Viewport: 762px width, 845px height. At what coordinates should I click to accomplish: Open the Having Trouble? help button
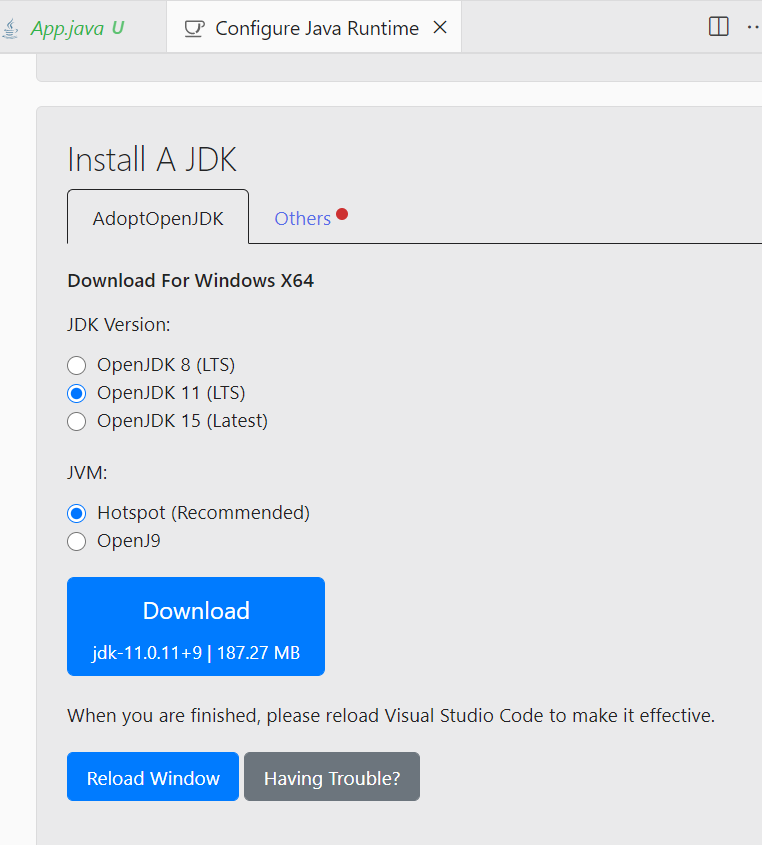click(332, 777)
